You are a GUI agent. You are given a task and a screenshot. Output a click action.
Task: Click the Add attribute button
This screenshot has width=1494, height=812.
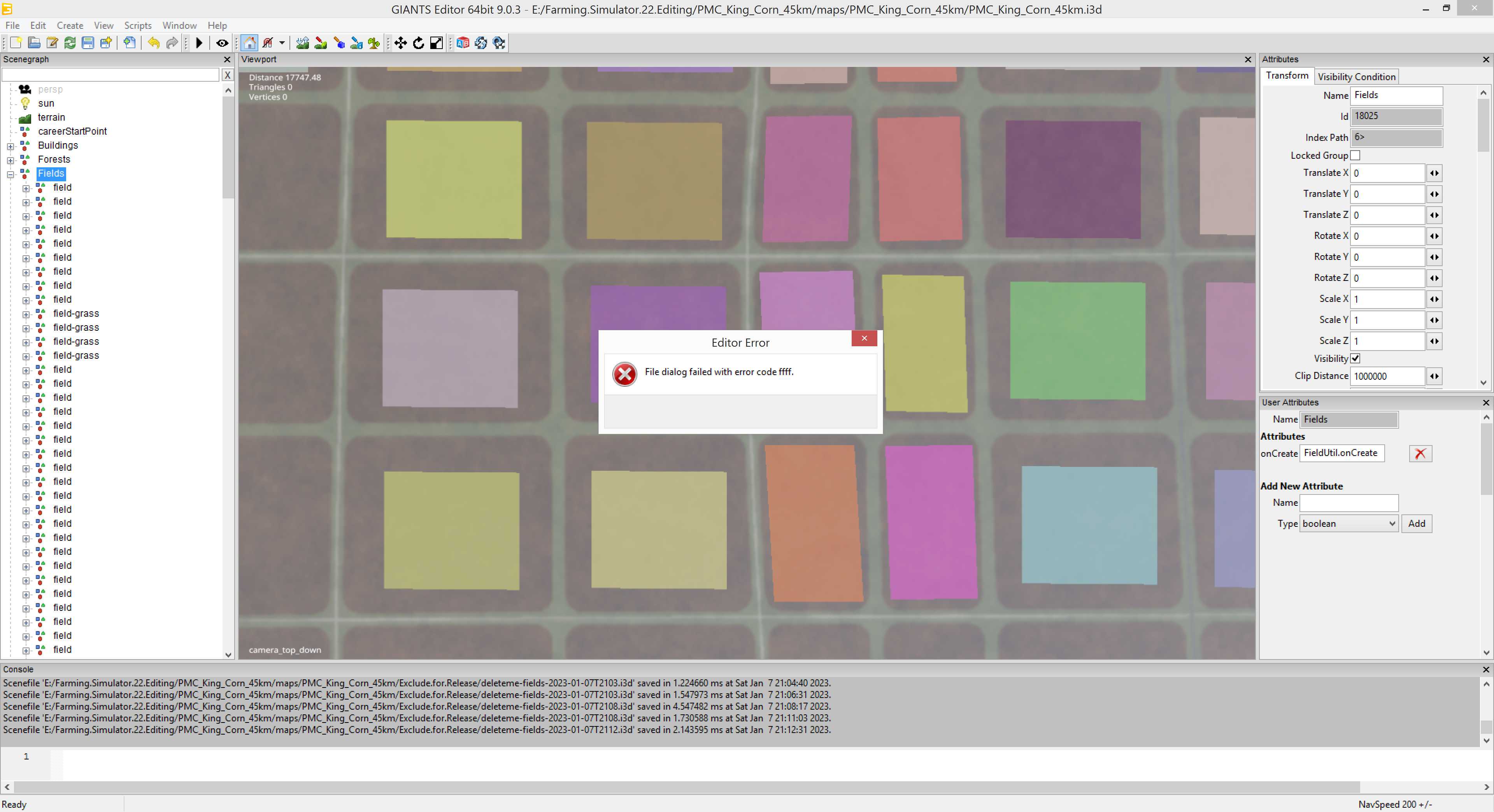[x=1416, y=524]
